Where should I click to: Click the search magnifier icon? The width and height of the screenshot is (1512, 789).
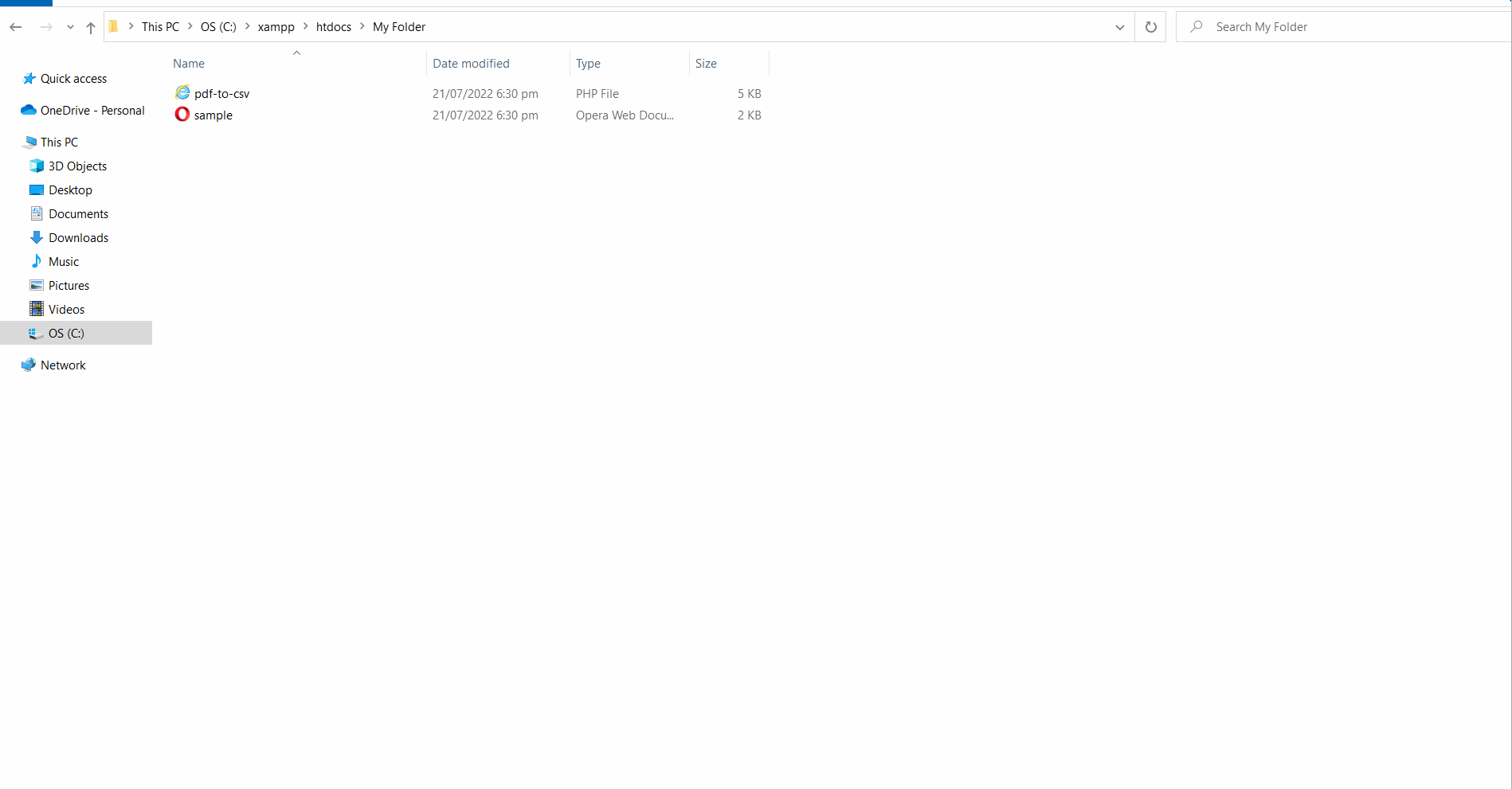1196,26
